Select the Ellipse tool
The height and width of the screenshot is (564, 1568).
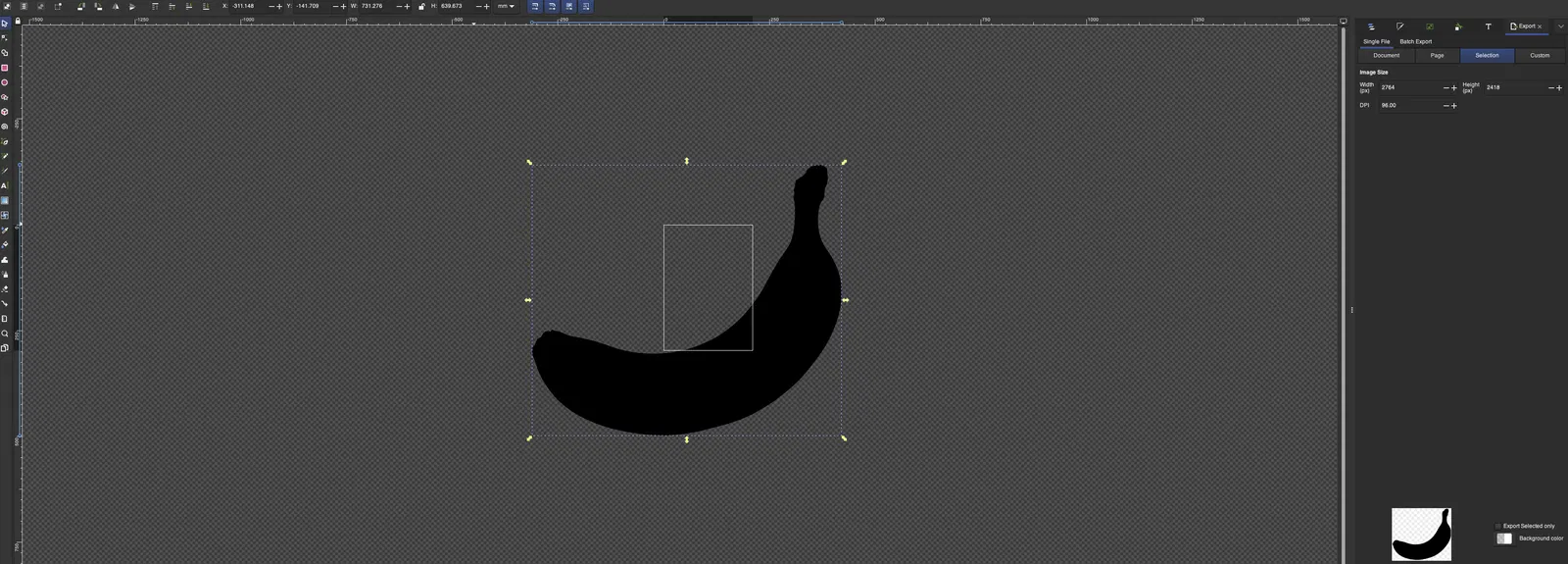pyautogui.click(x=5, y=82)
